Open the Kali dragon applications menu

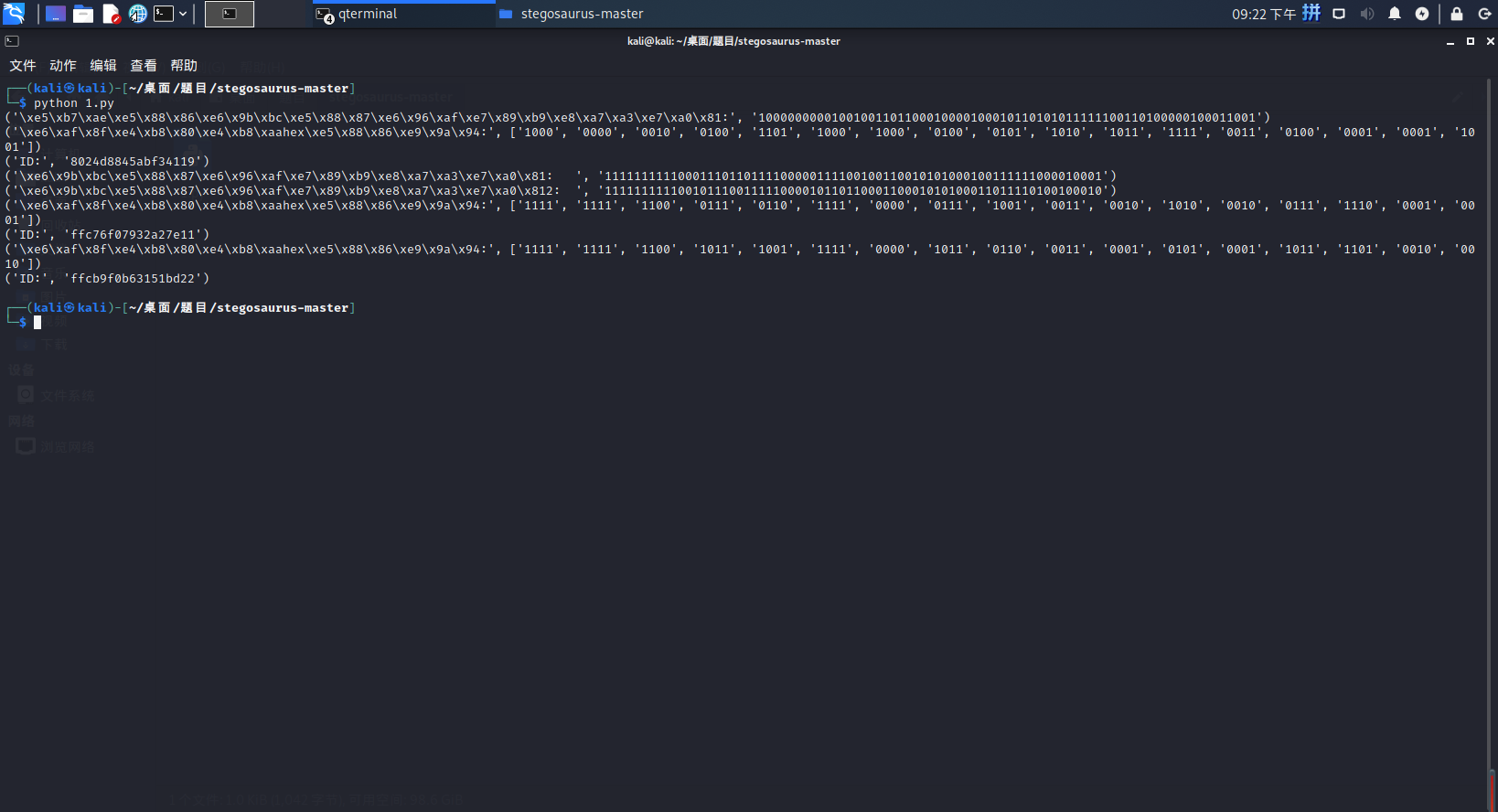pos(14,14)
